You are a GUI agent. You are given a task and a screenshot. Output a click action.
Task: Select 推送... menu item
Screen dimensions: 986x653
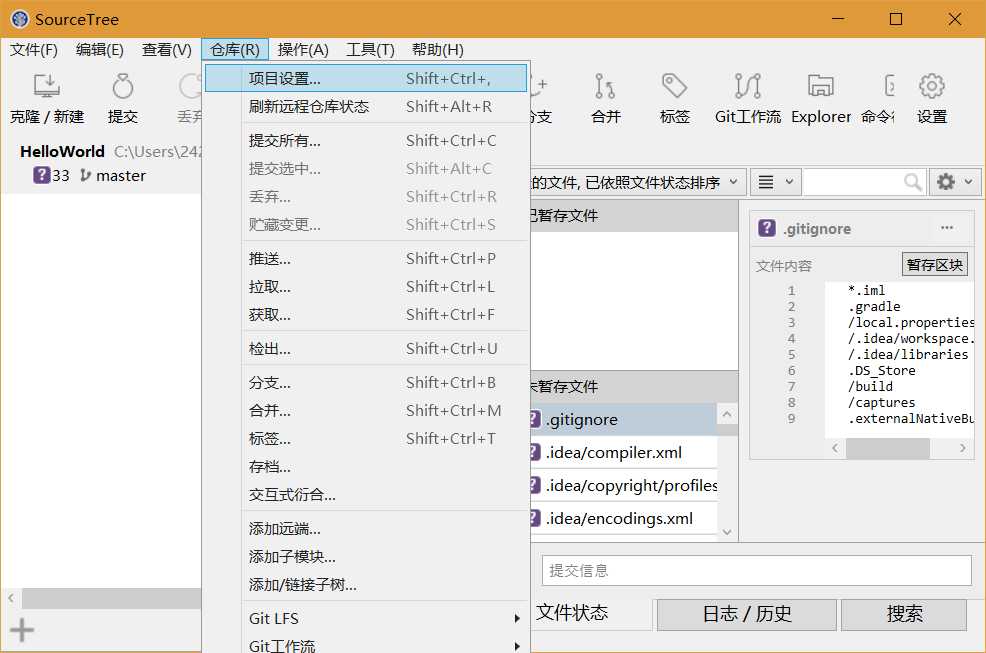pos(366,259)
